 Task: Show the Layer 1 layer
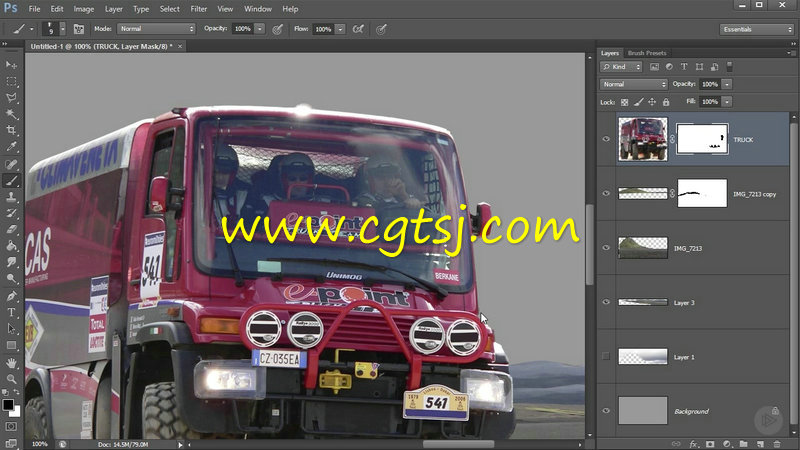pyautogui.click(x=606, y=356)
